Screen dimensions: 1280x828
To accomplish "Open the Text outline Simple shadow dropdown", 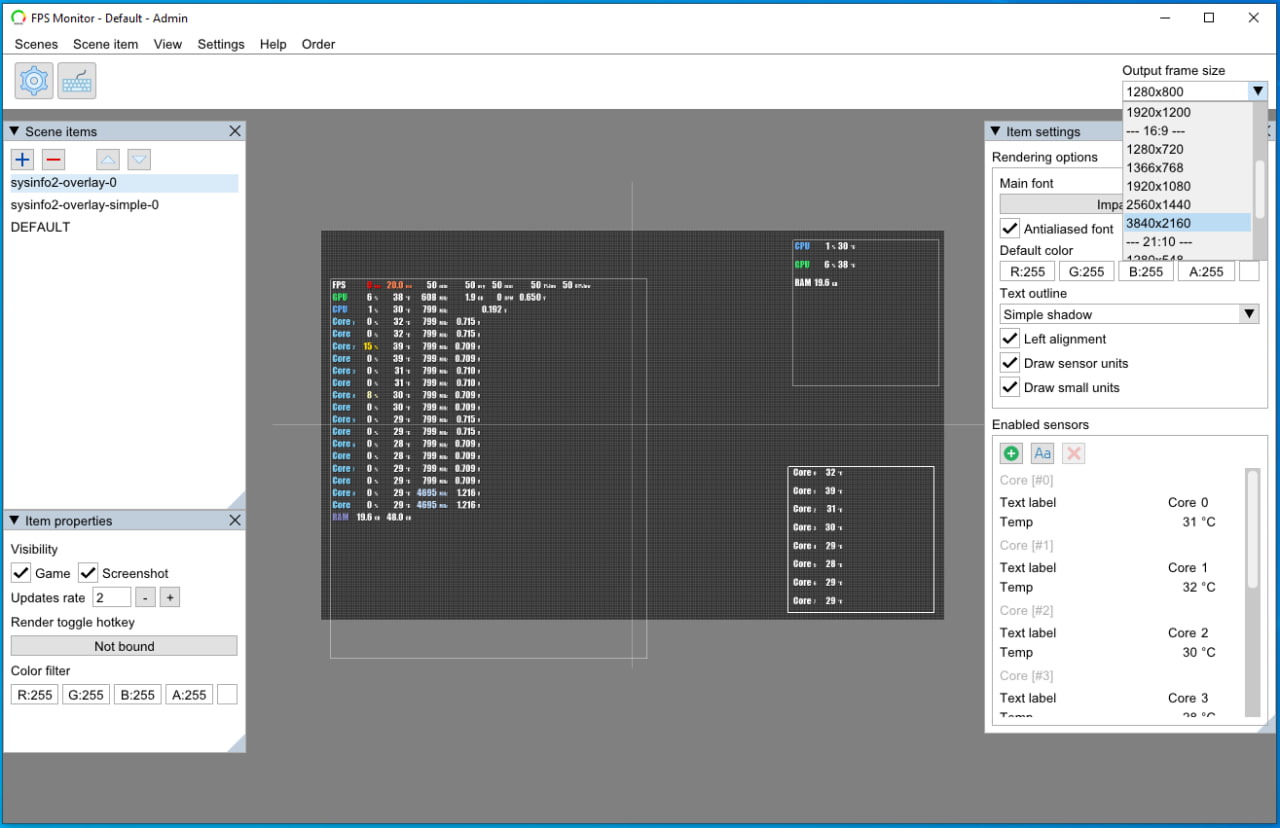I will [x=1128, y=314].
